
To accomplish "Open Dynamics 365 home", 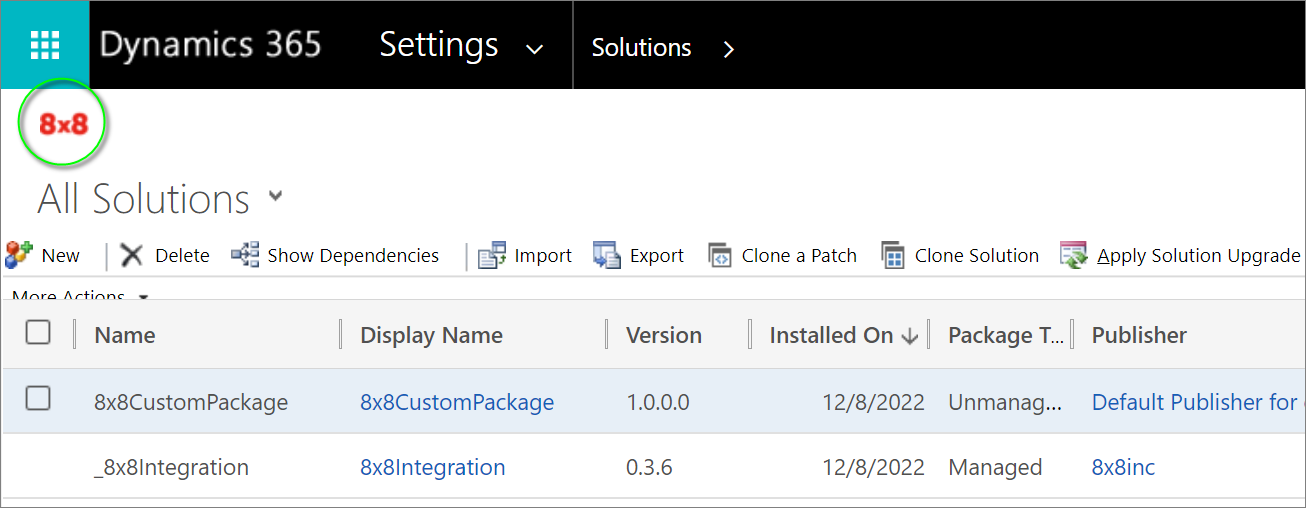I will pos(211,45).
